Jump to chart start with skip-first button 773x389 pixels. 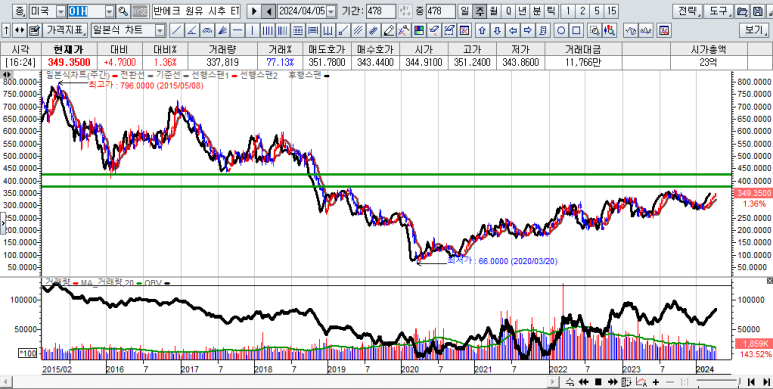(x=751, y=382)
